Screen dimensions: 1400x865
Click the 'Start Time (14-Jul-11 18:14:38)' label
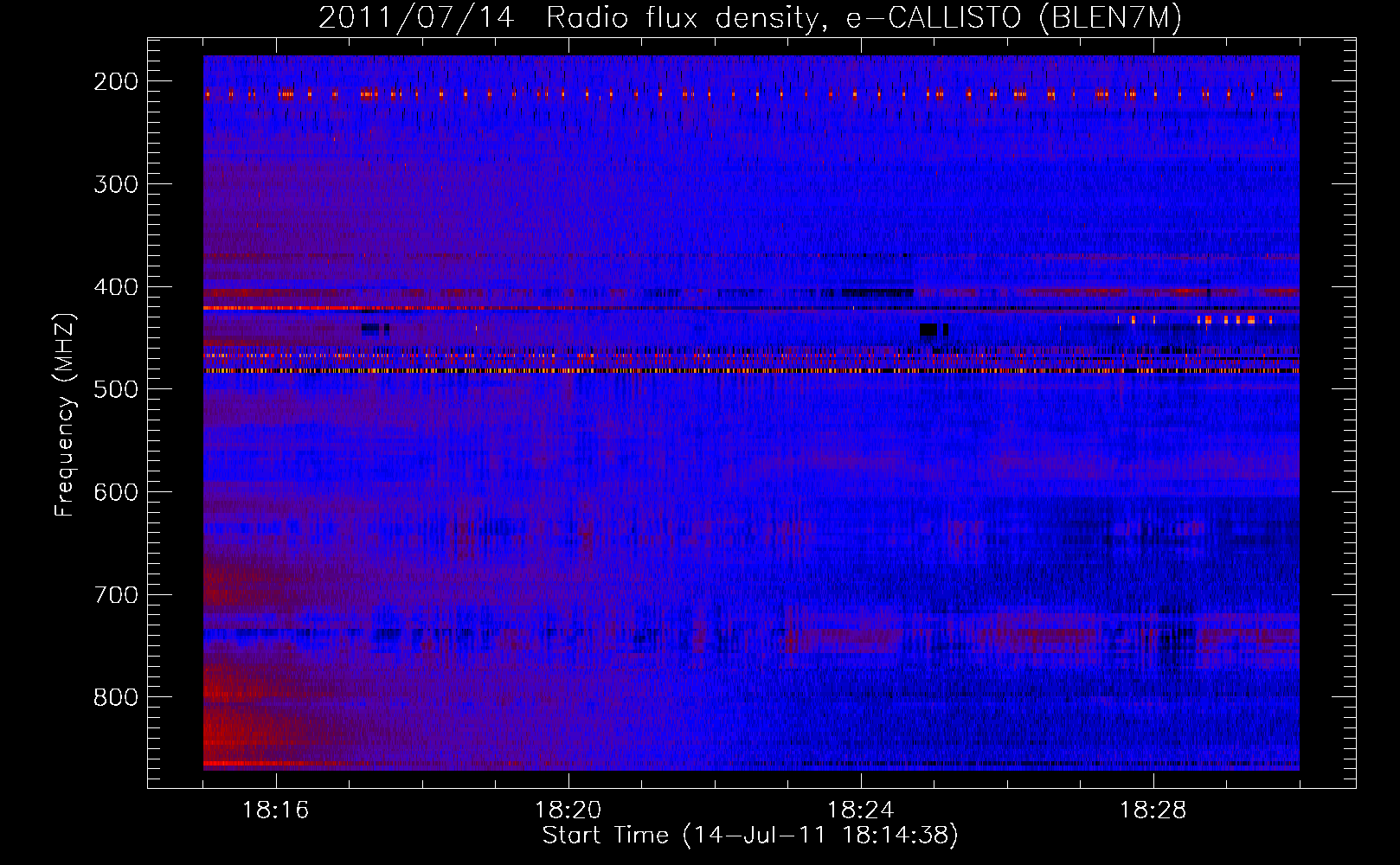pos(750,836)
